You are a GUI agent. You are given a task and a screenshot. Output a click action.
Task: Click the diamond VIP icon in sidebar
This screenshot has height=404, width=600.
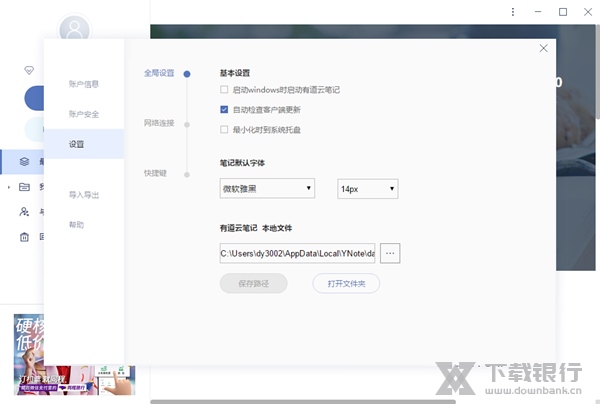coord(29,71)
